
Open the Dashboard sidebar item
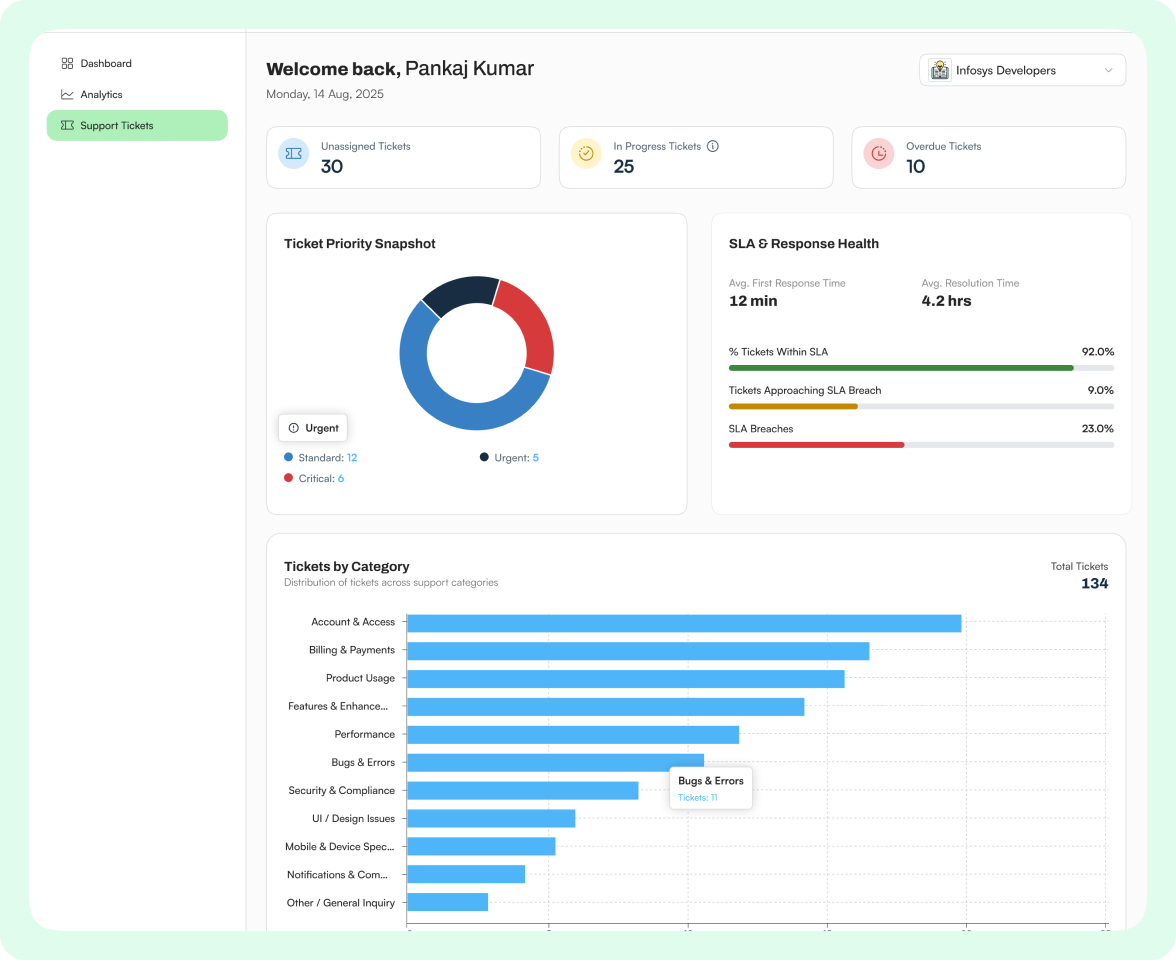pyautogui.click(x=136, y=64)
